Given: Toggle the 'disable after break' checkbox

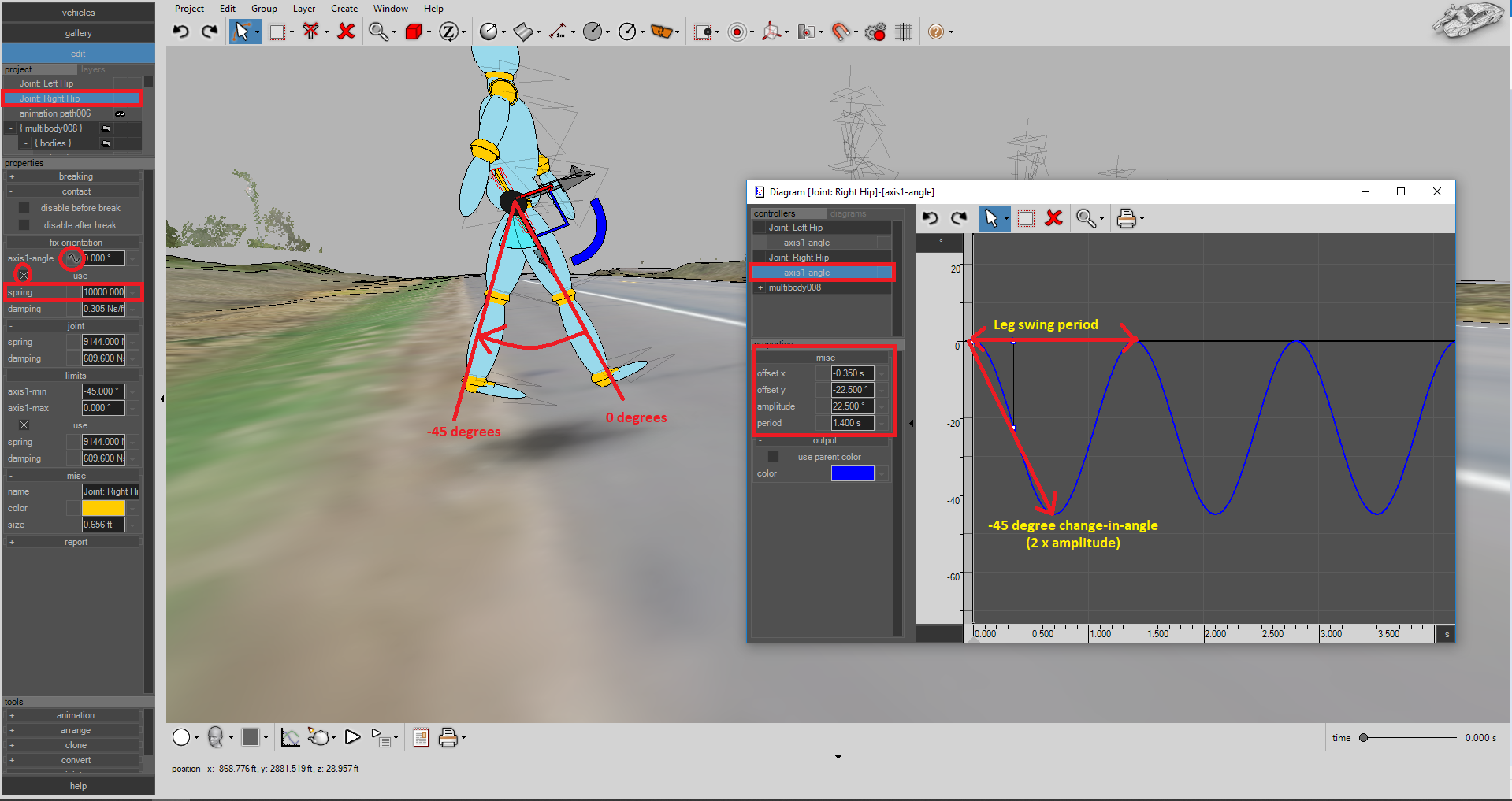Looking at the screenshot, I should [24, 225].
